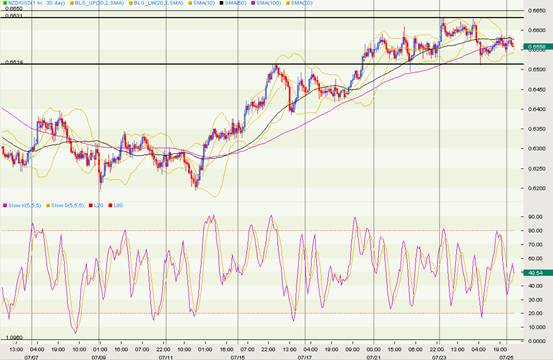Click the L80 level legend label
This screenshot has height=360, width=553.
click(x=118, y=205)
